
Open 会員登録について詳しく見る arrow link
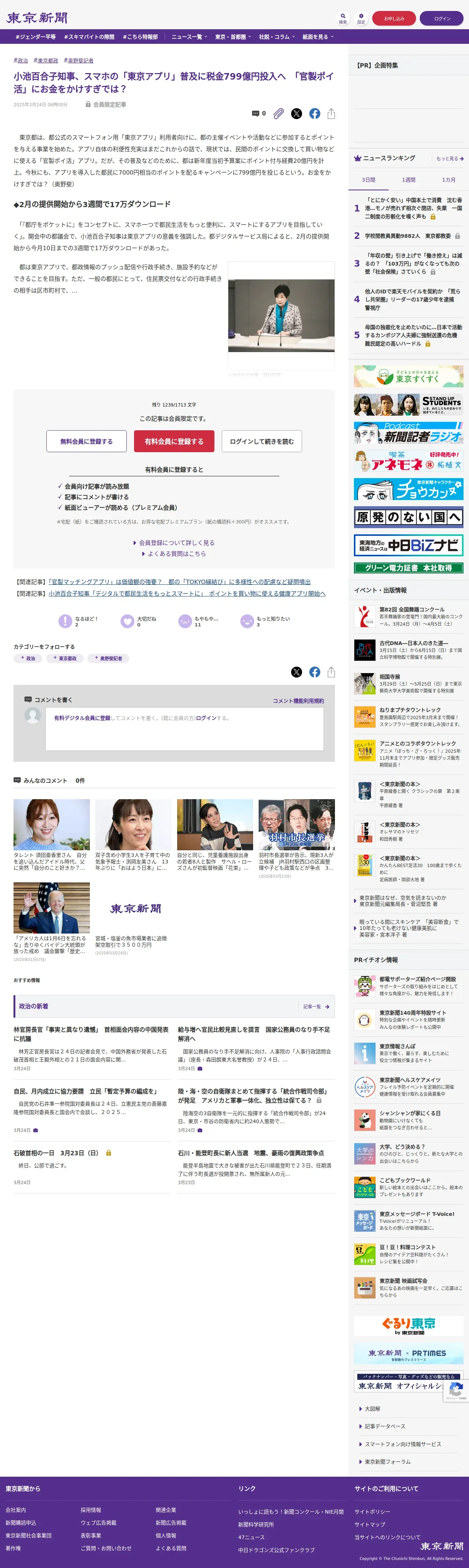174,542
